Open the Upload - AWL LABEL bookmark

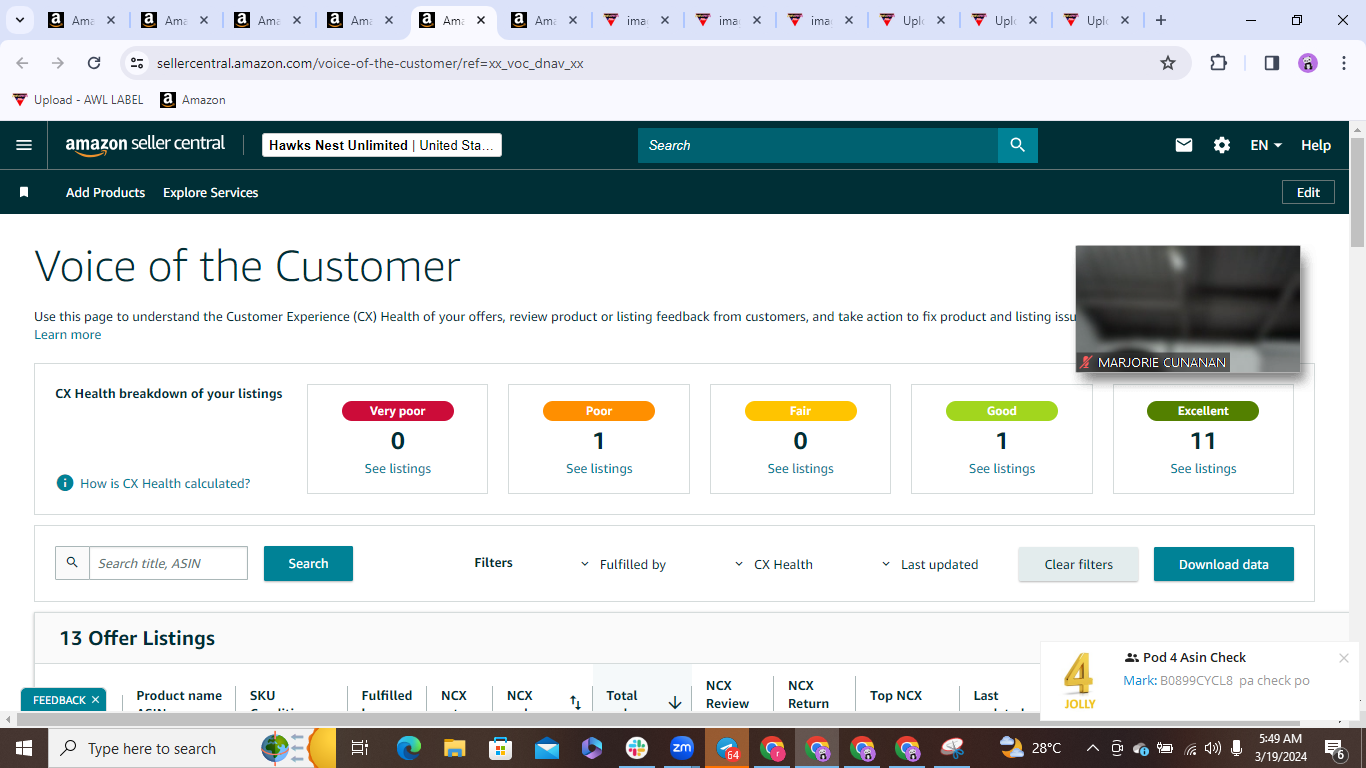click(78, 100)
